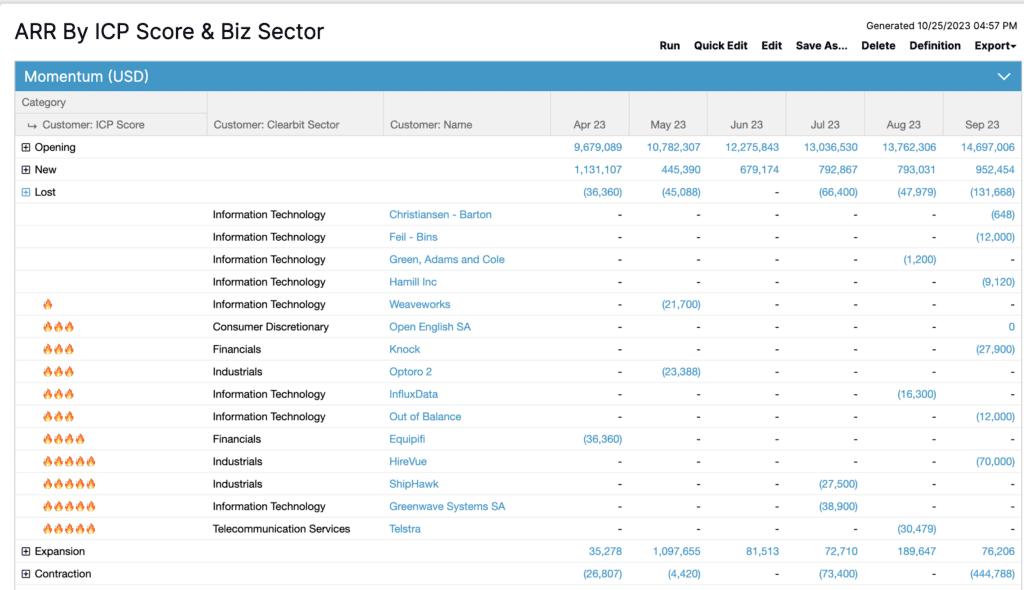
Task: Open customer Optoro 2
Action: (x=410, y=372)
